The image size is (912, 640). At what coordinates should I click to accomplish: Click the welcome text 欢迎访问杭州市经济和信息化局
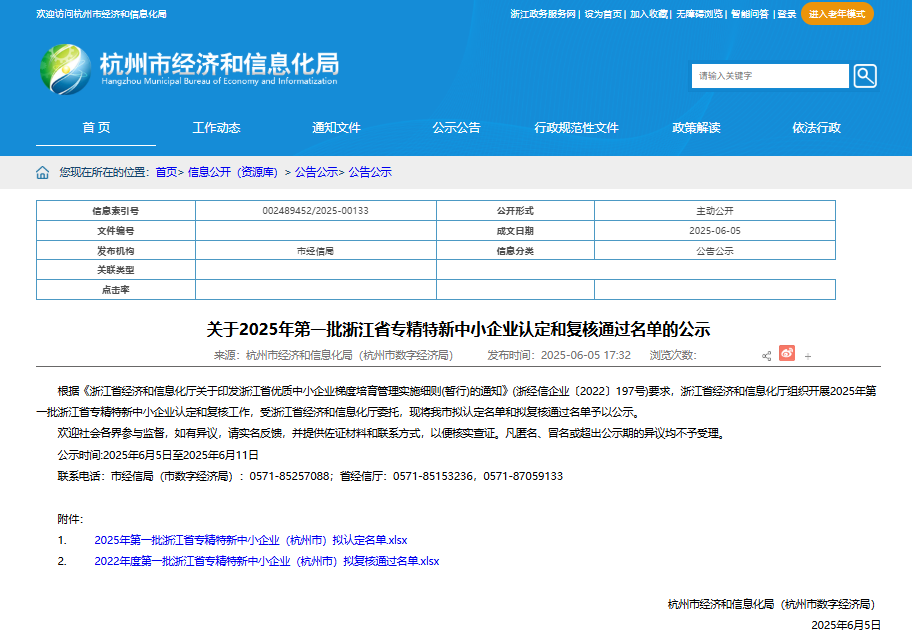point(101,14)
